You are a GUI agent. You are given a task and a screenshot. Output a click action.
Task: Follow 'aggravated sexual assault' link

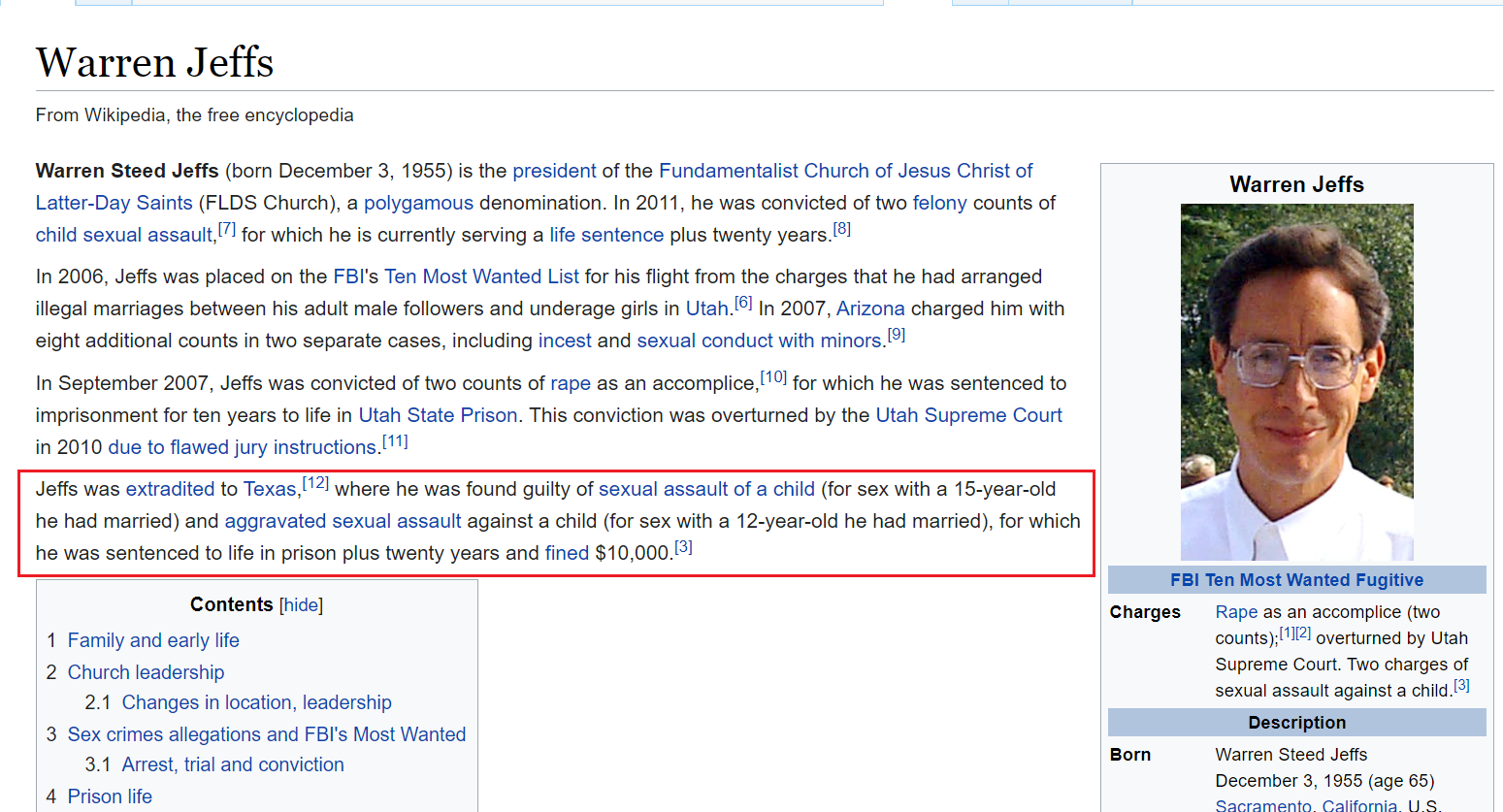[343, 521]
